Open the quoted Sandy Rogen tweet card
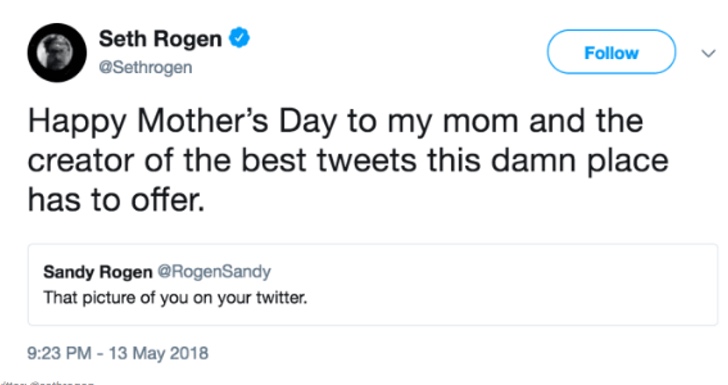Screen dimensions: 728x385 tap(373, 284)
